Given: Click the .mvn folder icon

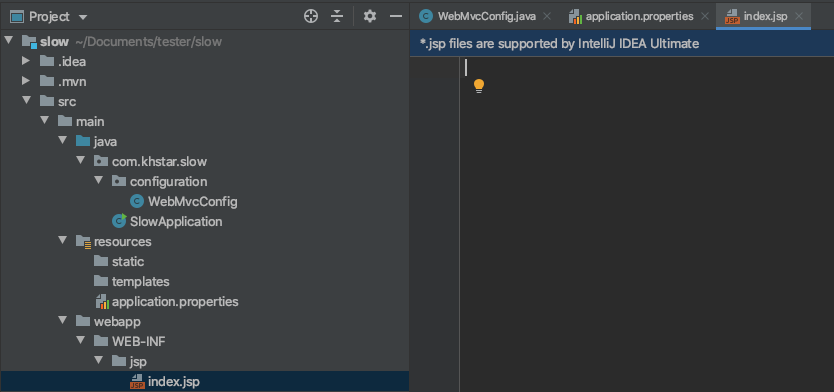Looking at the screenshot, I should 47,81.
